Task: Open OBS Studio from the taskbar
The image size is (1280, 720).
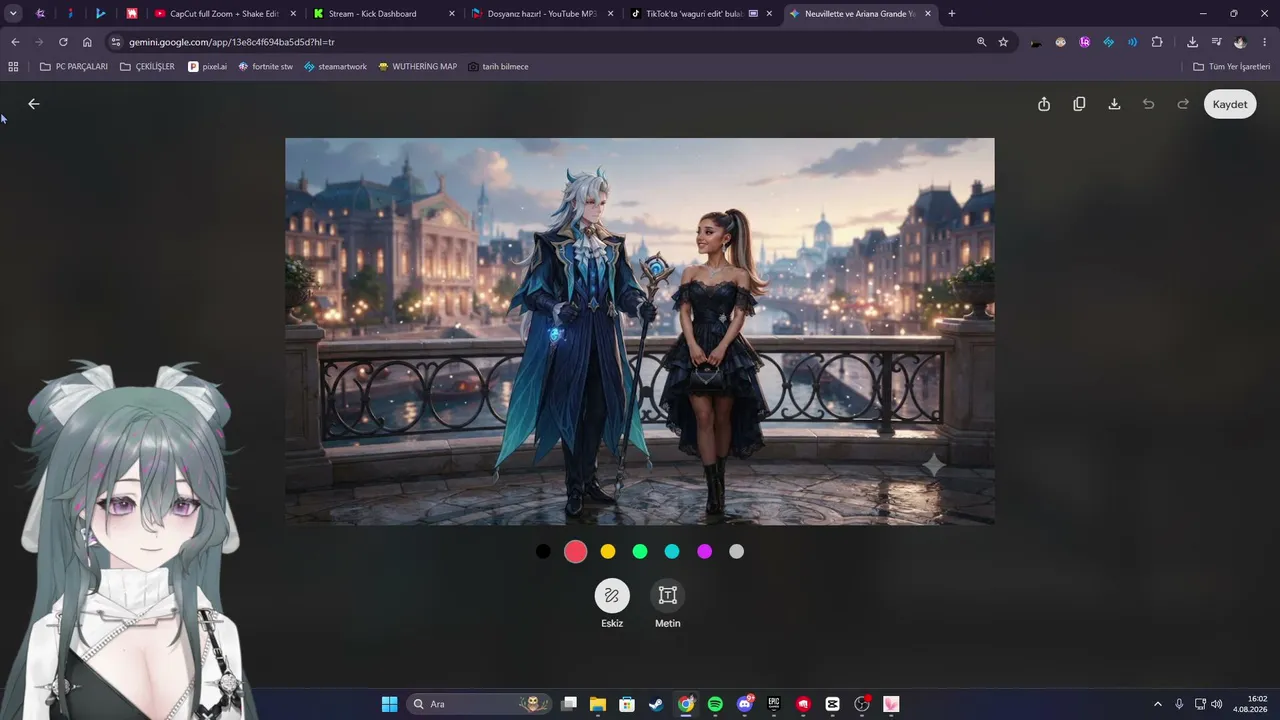Action: pyautogui.click(x=862, y=704)
